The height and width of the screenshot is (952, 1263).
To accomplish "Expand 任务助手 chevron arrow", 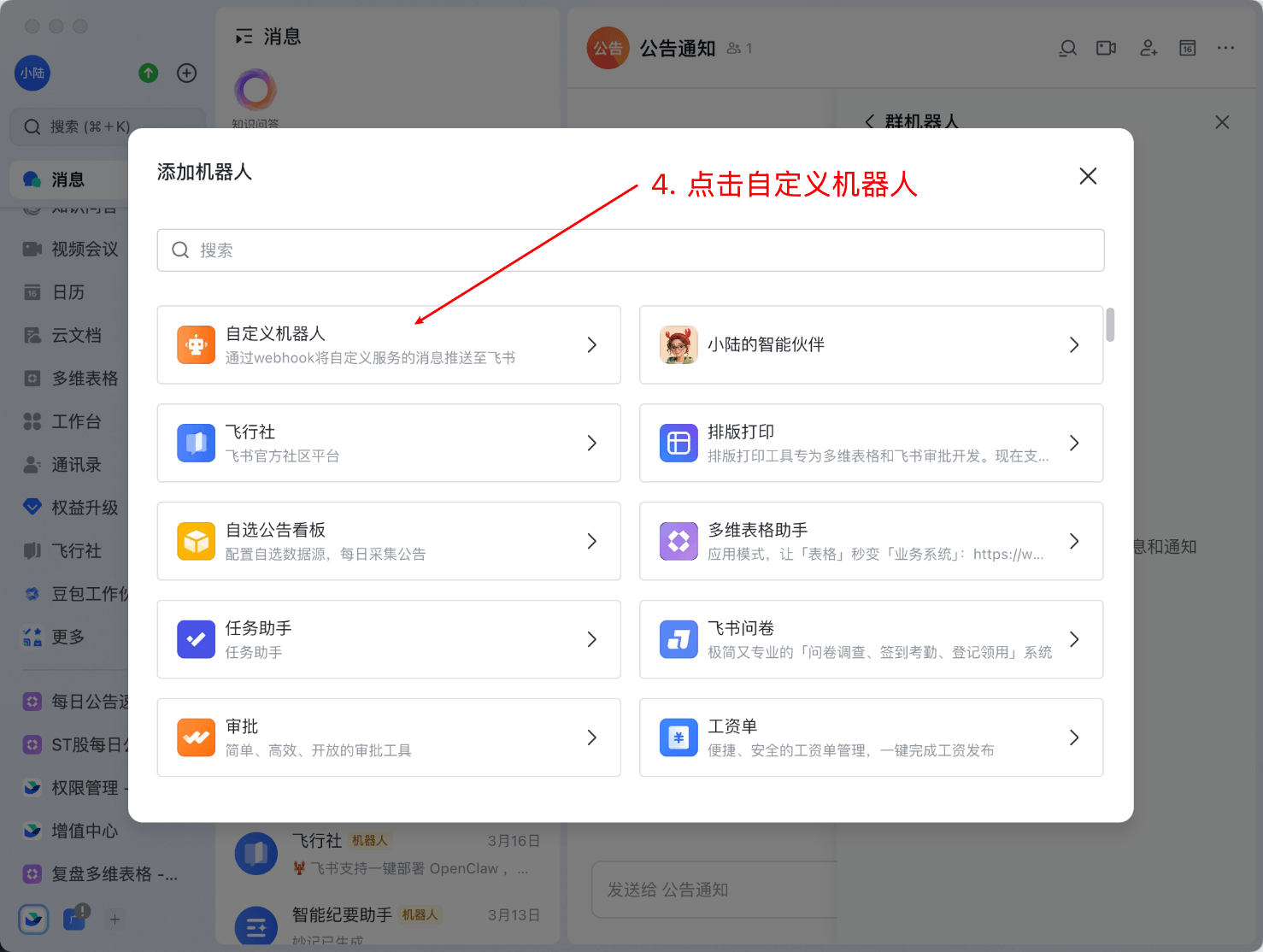I will point(591,640).
